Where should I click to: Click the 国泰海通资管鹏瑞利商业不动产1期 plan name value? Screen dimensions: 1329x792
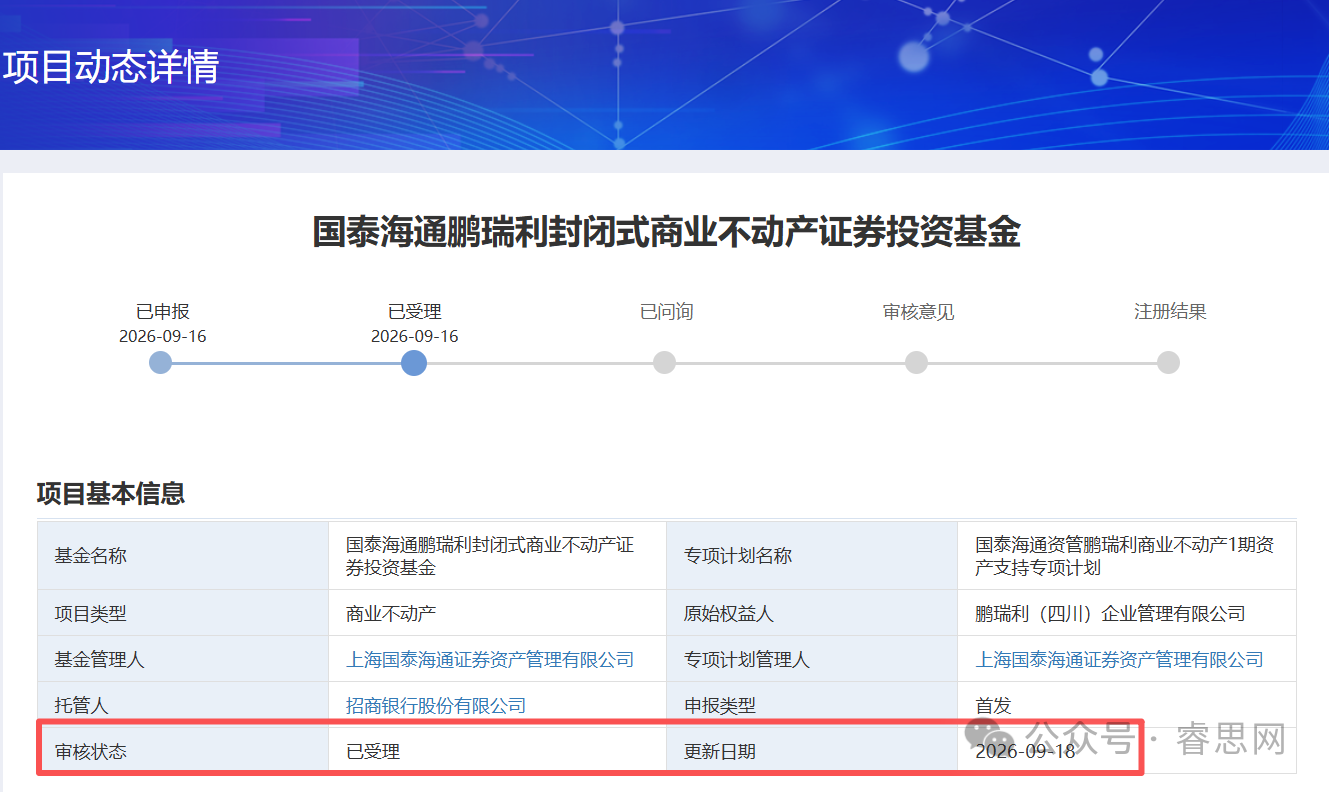pos(1124,556)
